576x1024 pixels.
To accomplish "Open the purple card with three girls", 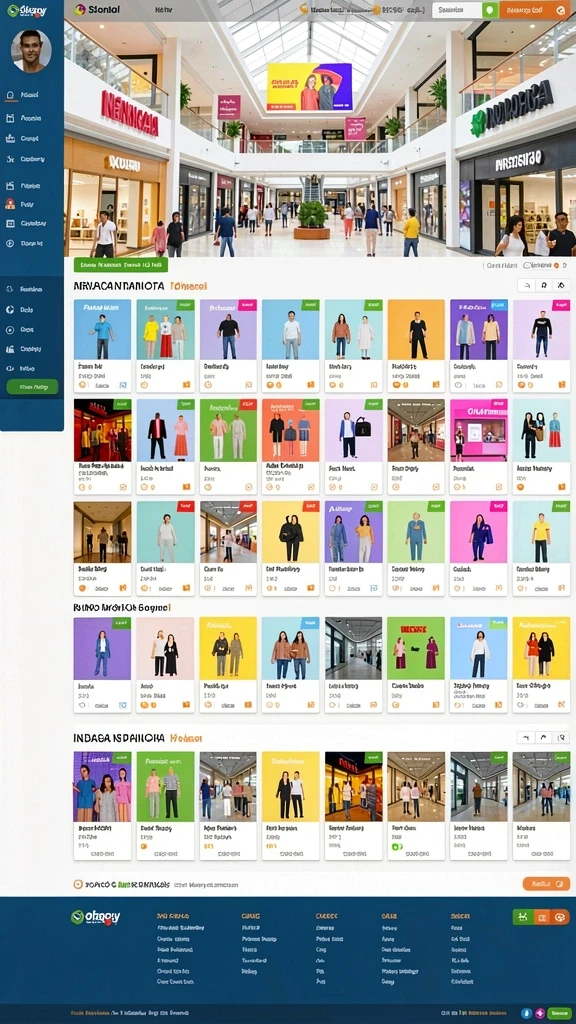I will coord(103,805).
